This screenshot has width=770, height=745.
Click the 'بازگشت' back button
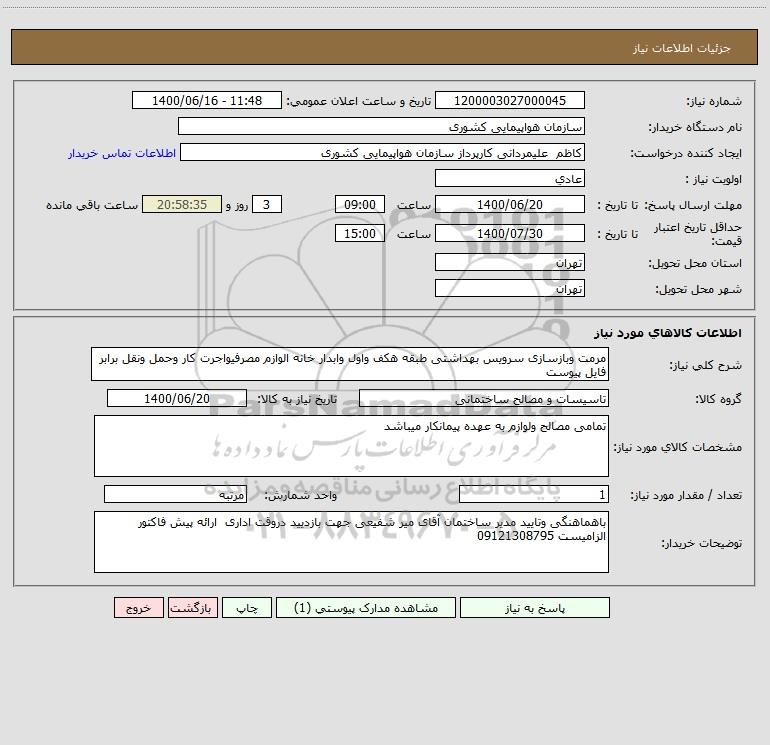(x=192, y=608)
